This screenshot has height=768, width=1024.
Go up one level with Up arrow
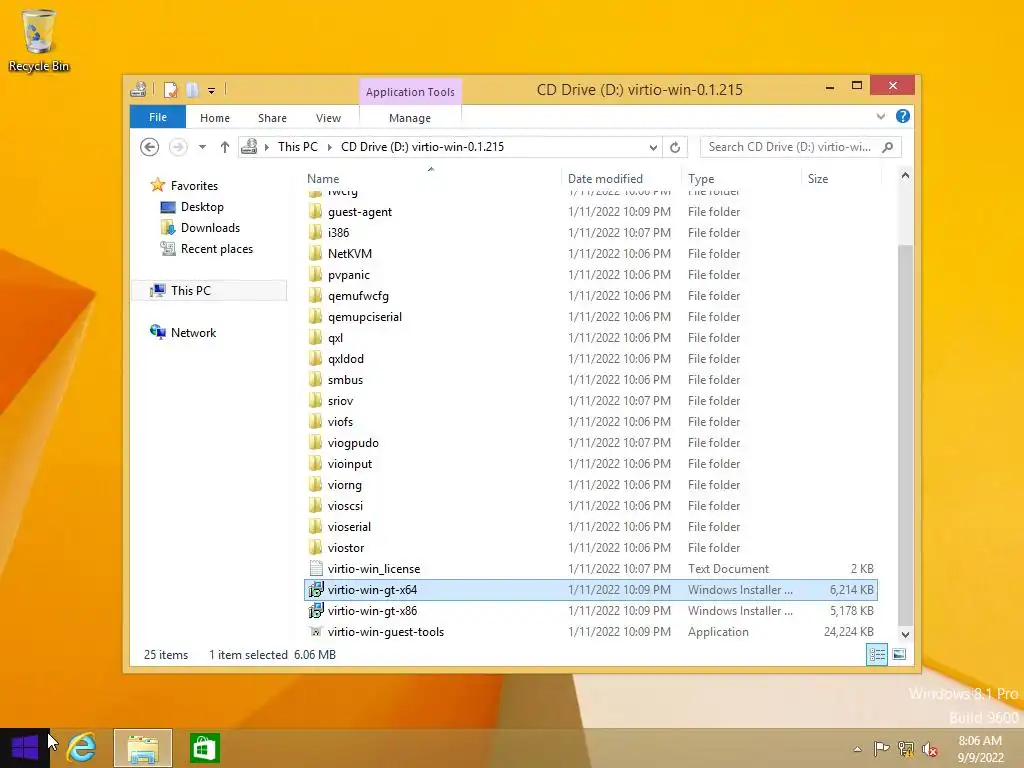[225, 147]
